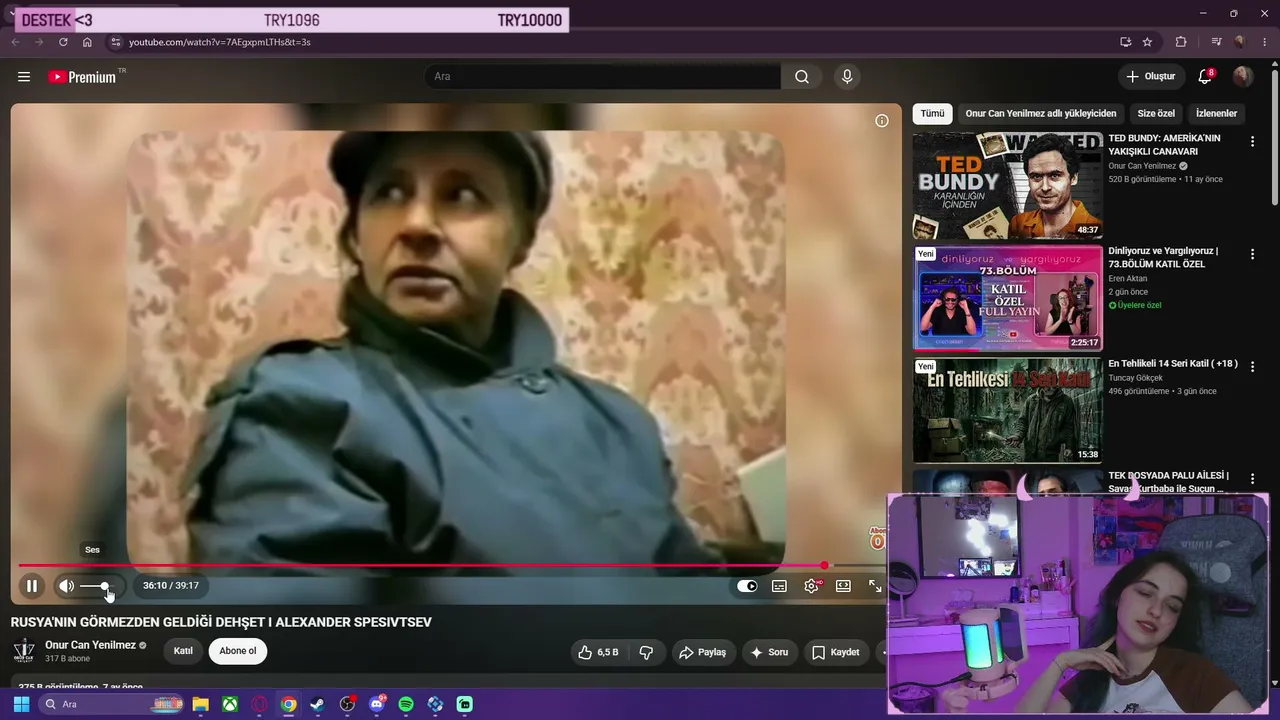Open the Windows Start menu

[x=21, y=704]
